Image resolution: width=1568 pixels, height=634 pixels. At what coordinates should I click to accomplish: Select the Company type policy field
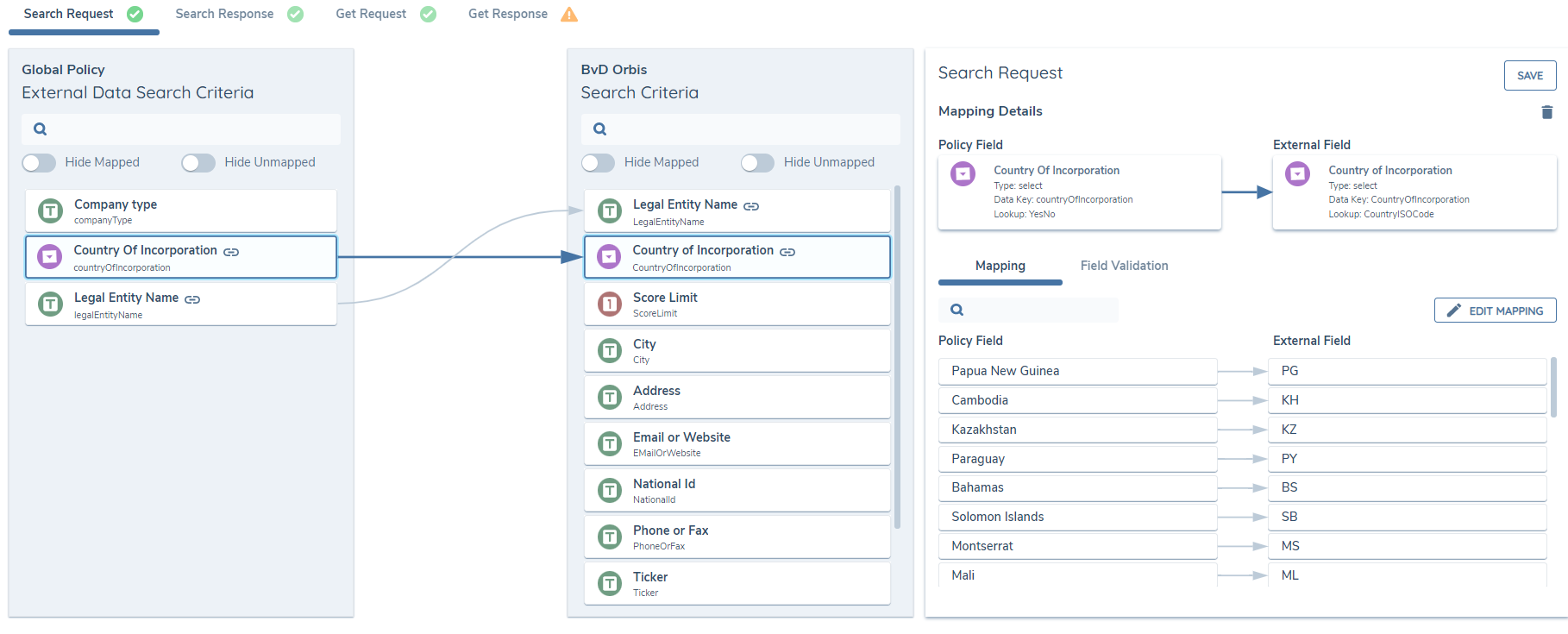pos(181,210)
